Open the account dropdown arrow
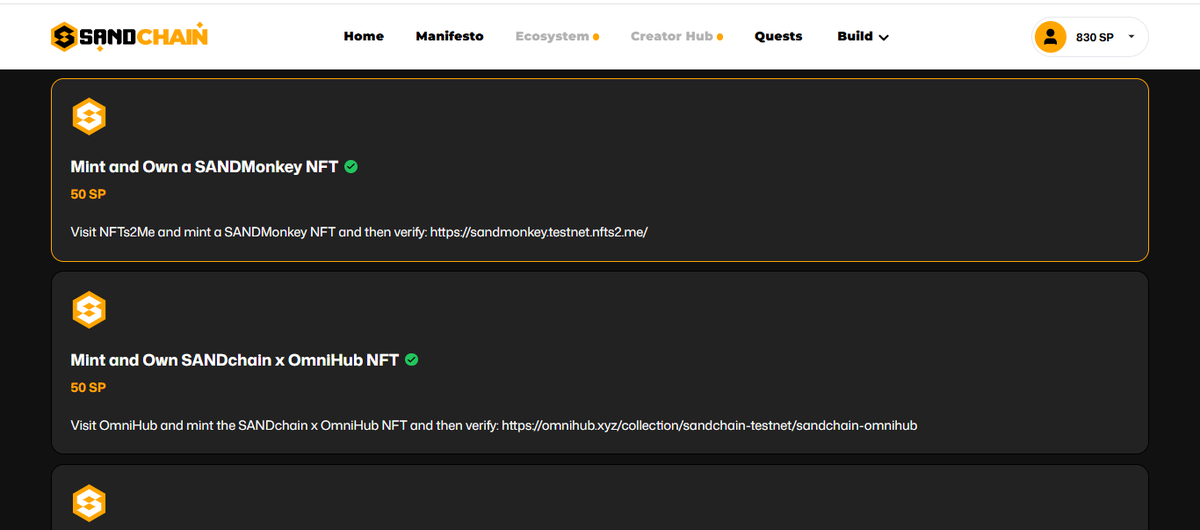Viewport: 1200px width, 530px height. (x=1131, y=37)
